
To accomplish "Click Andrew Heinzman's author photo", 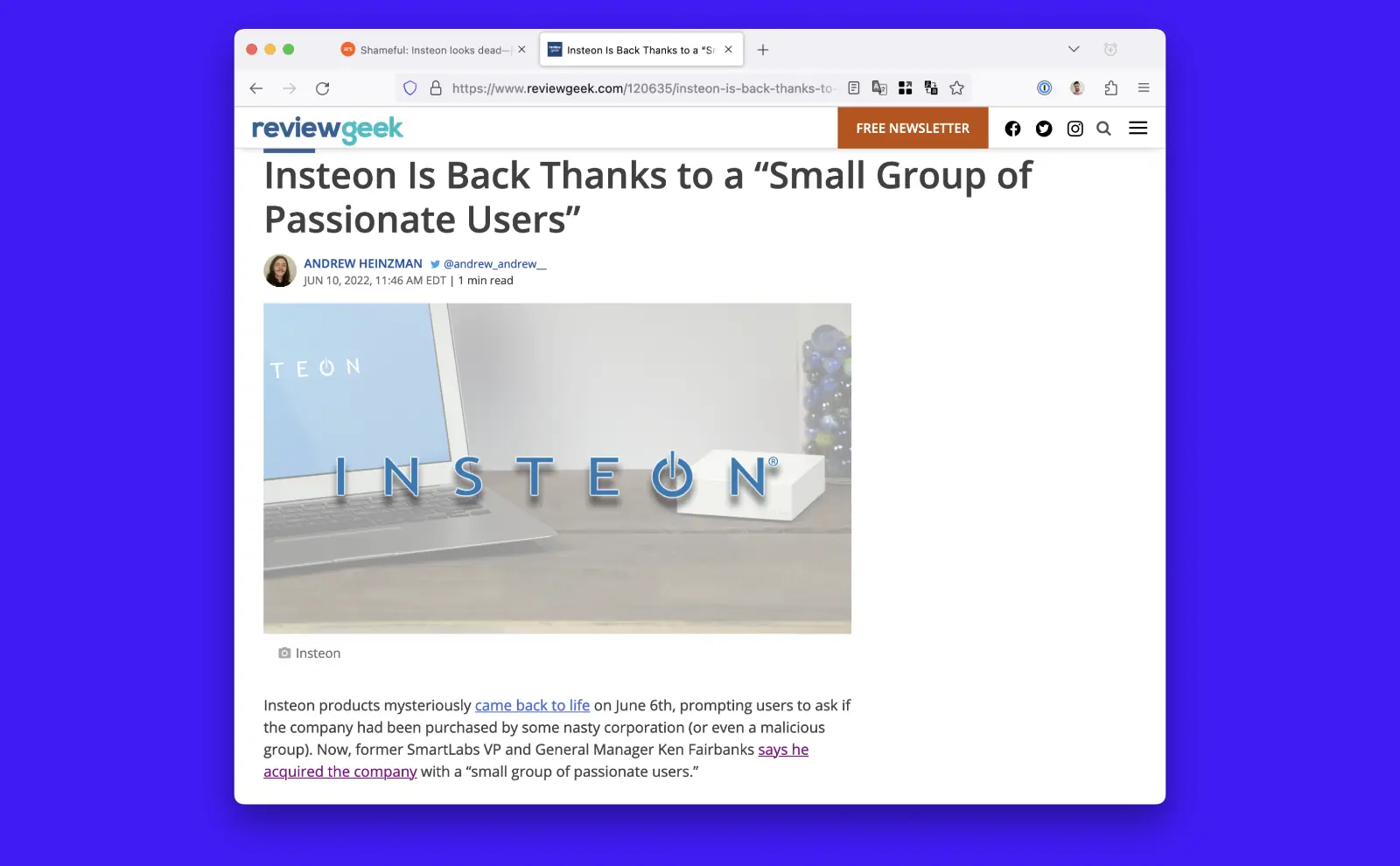I will [279, 270].
